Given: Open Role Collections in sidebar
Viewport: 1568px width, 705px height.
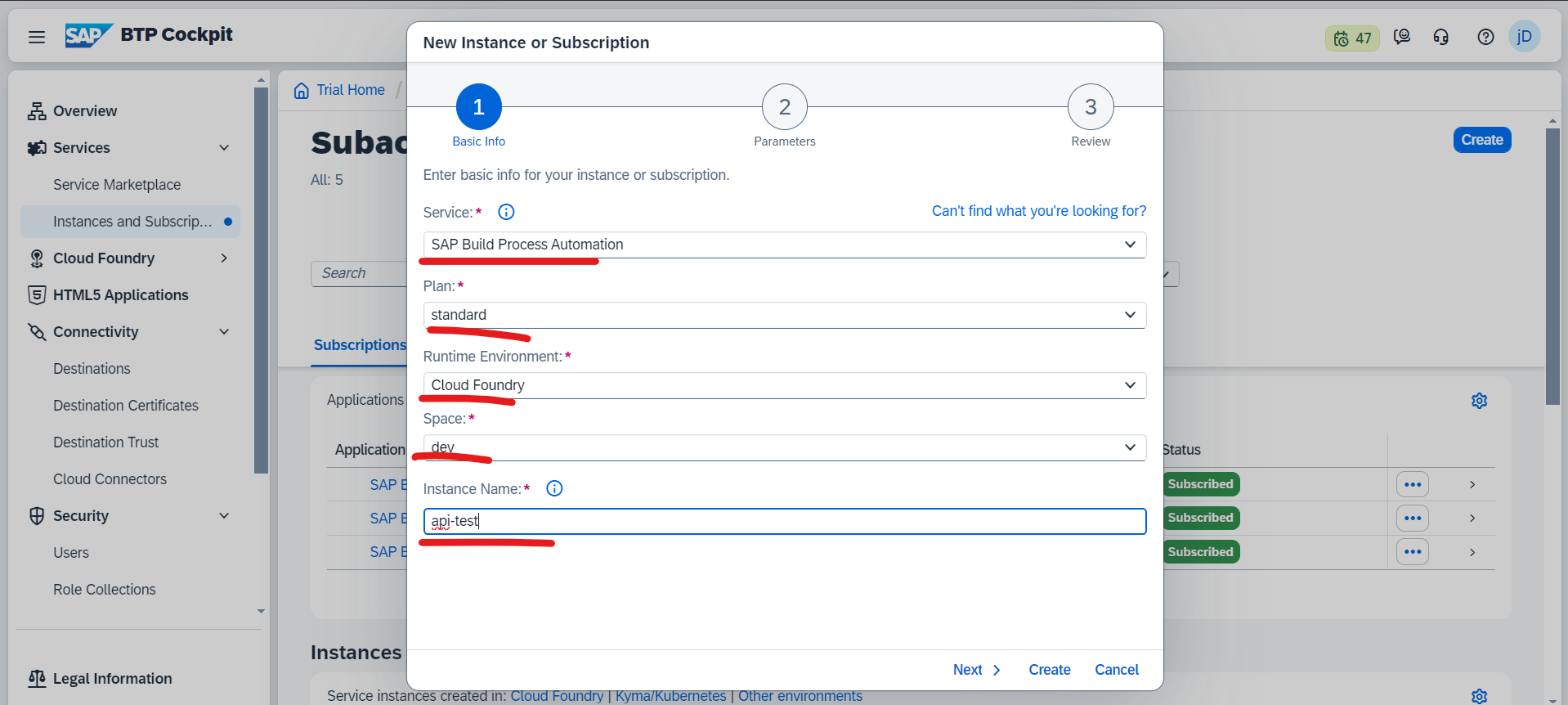Looking at the screenshot, I should [105, 590].
